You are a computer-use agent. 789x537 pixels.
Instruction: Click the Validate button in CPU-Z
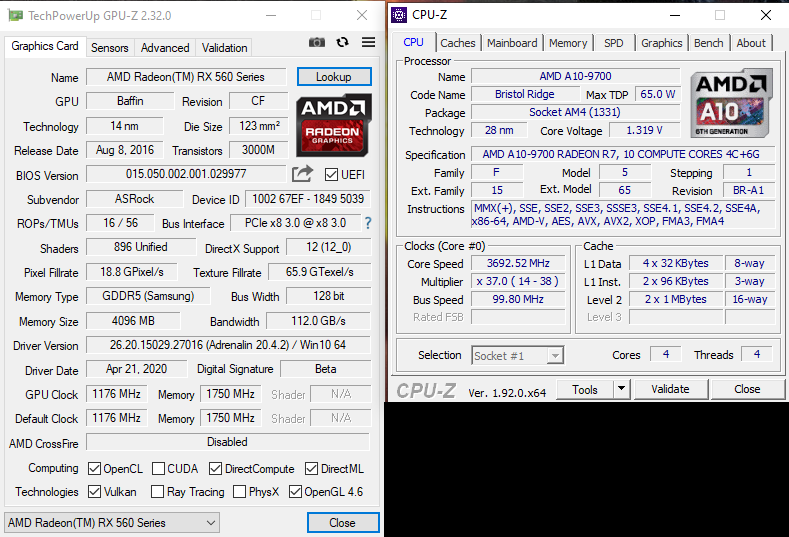(671, 389)
